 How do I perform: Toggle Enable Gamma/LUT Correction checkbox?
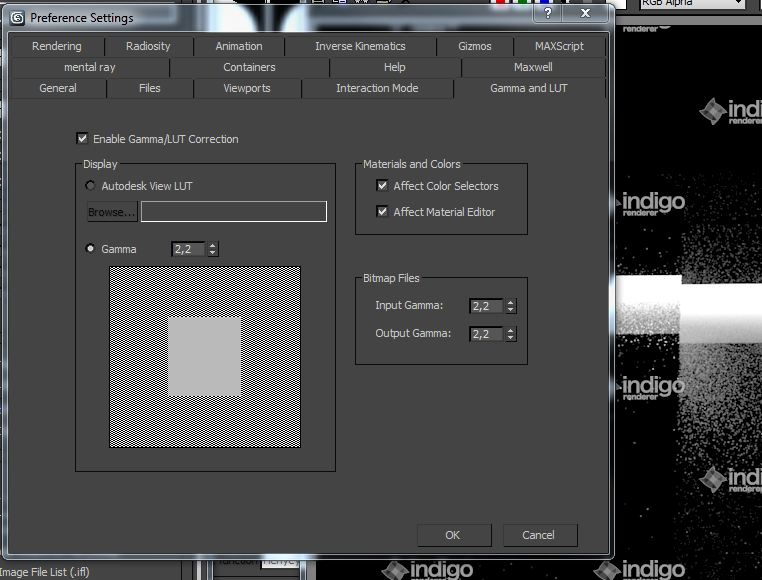(x=82, y=139)
